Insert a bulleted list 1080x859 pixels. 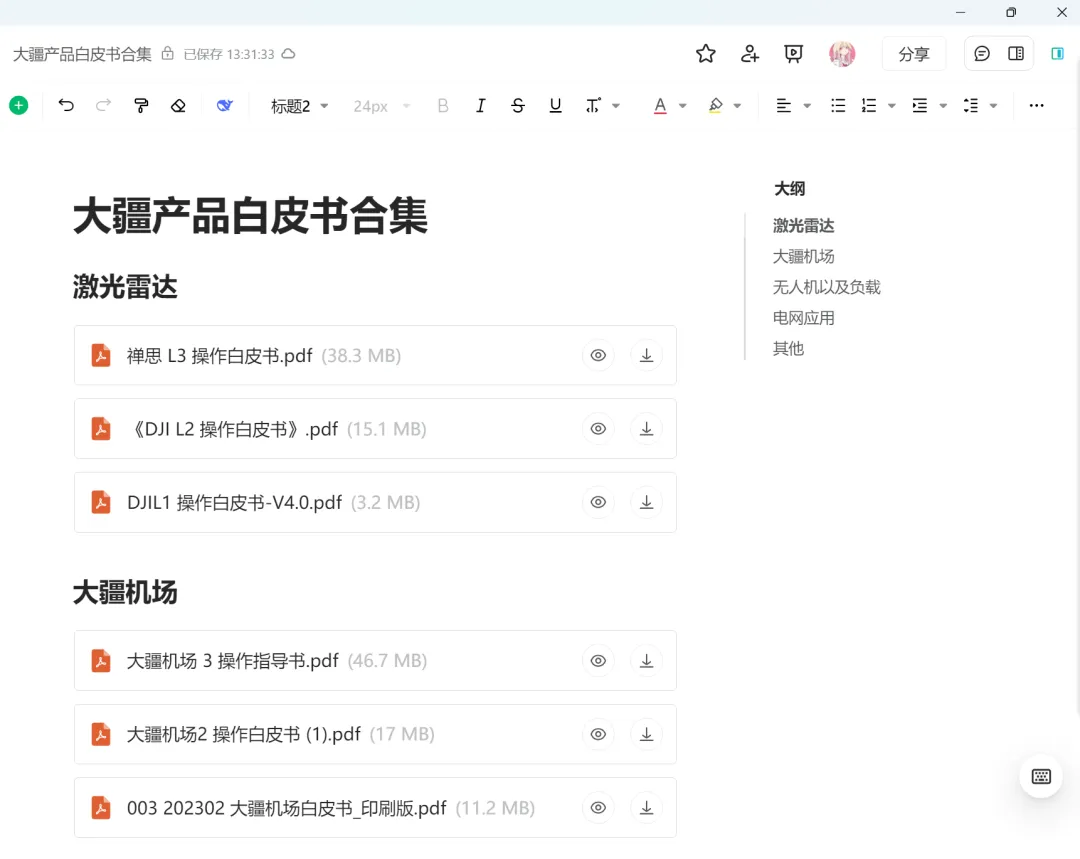[838, 105]
